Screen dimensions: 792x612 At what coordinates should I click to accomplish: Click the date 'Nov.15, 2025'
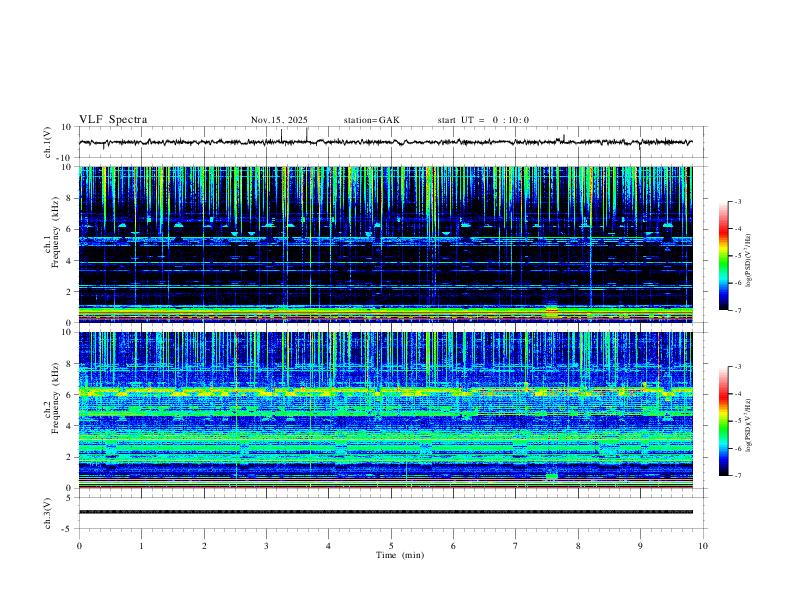point(279,120)
